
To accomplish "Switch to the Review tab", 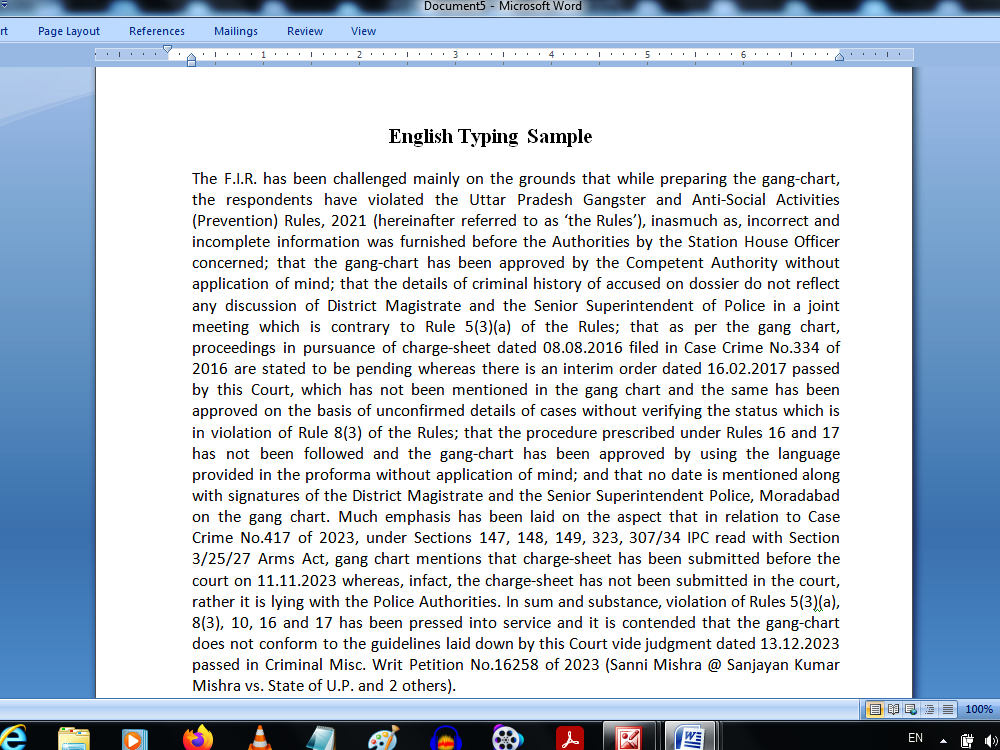I will [305, 31].
